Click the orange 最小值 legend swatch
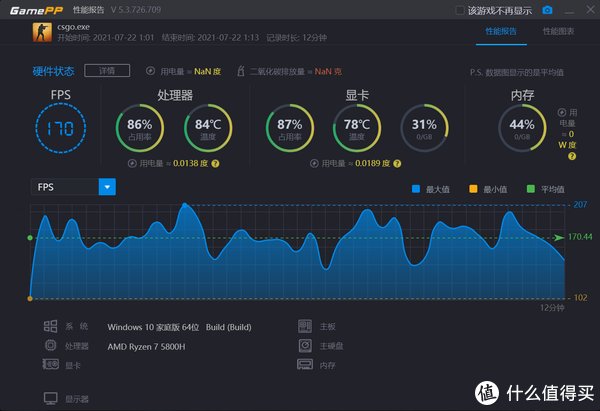The height and width of the screenshot is (411, 600). click(473, 189)
